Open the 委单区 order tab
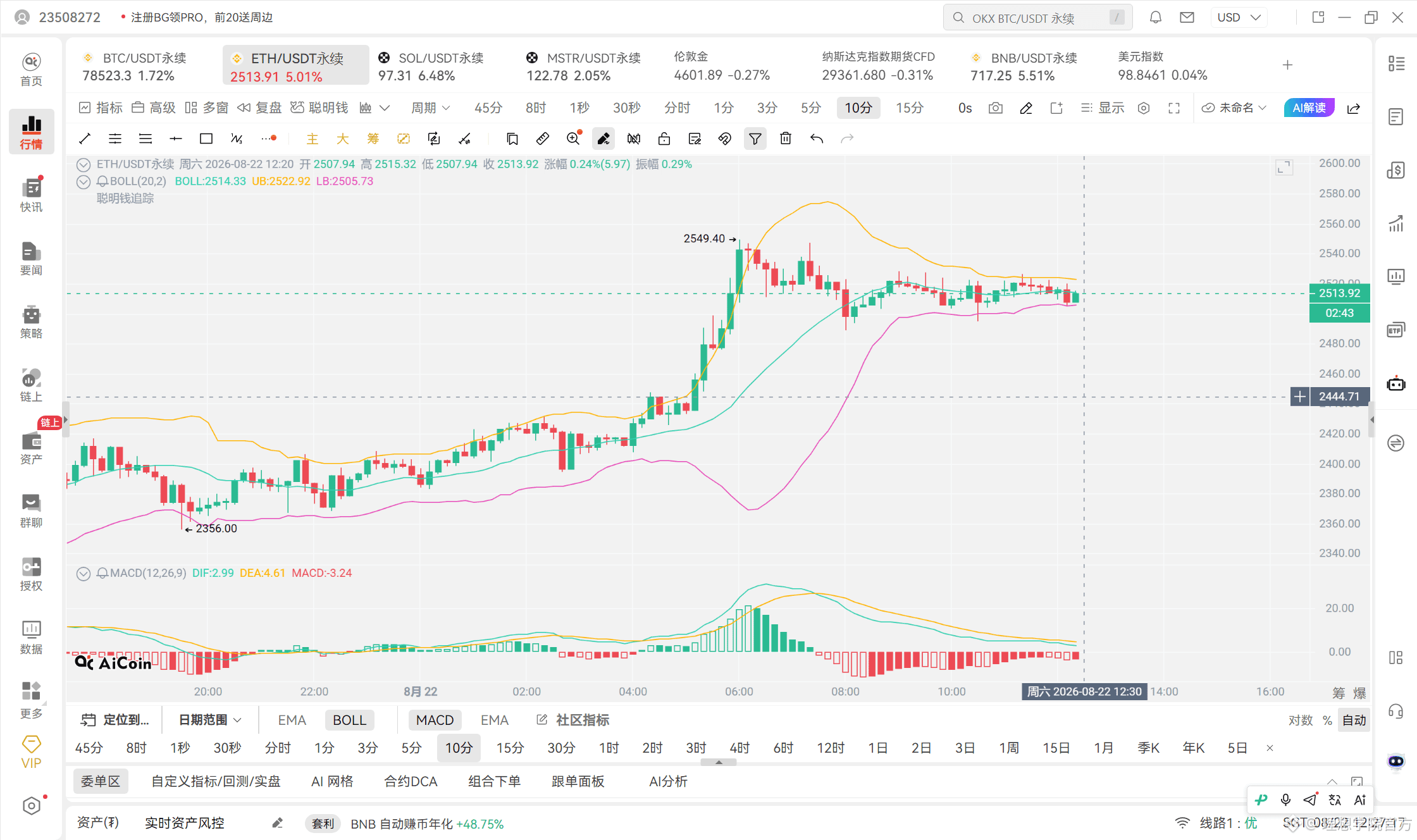This screenshot has height=840, width=1417. tap(101, 781)
